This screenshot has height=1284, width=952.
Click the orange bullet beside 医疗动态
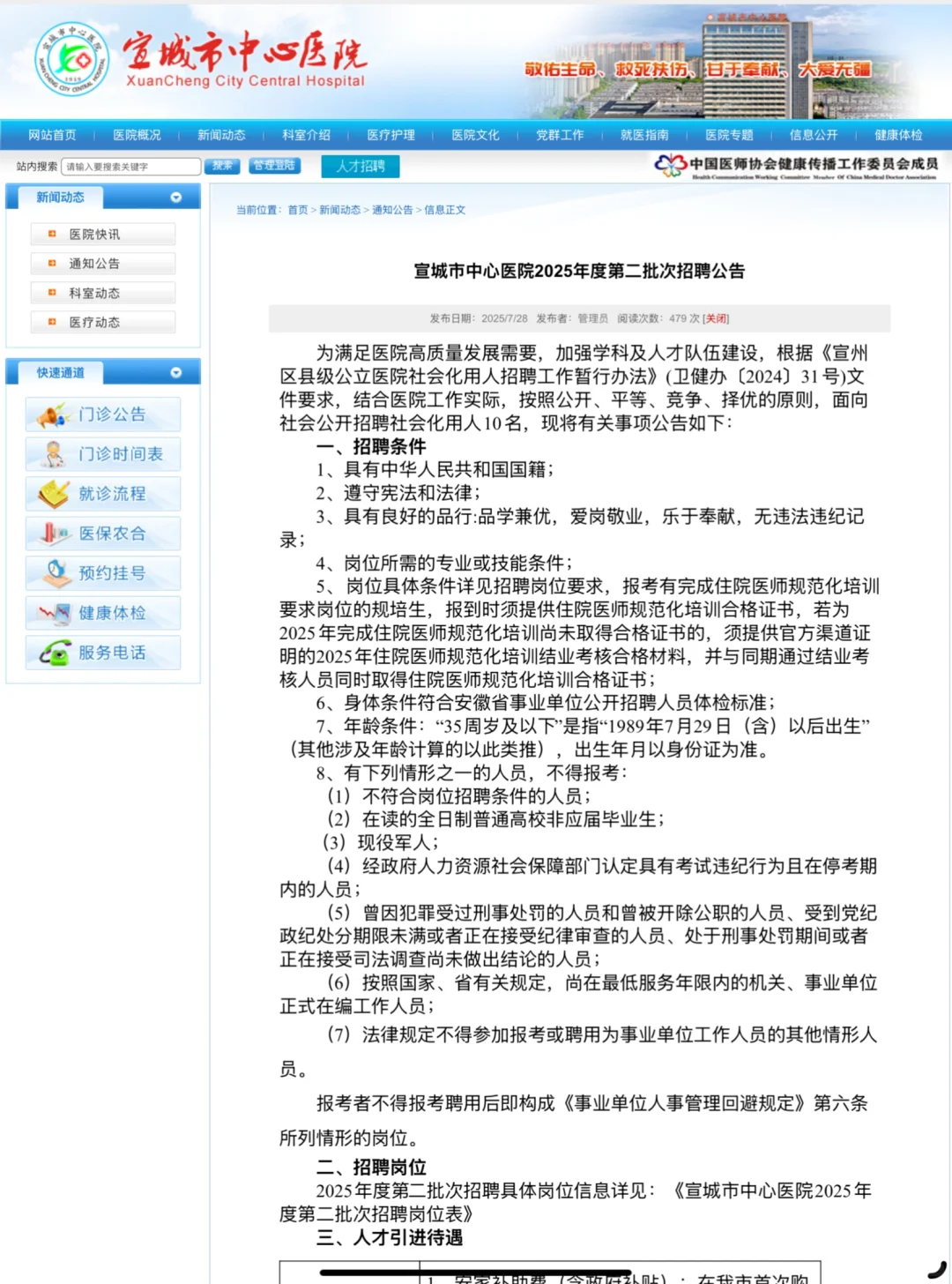(52, 322)
